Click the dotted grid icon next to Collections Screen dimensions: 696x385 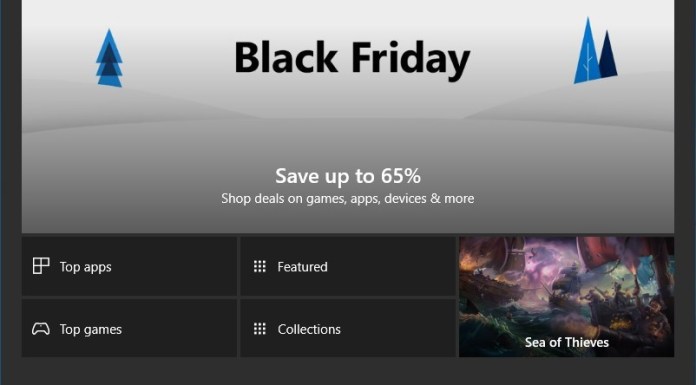(260, 329)
